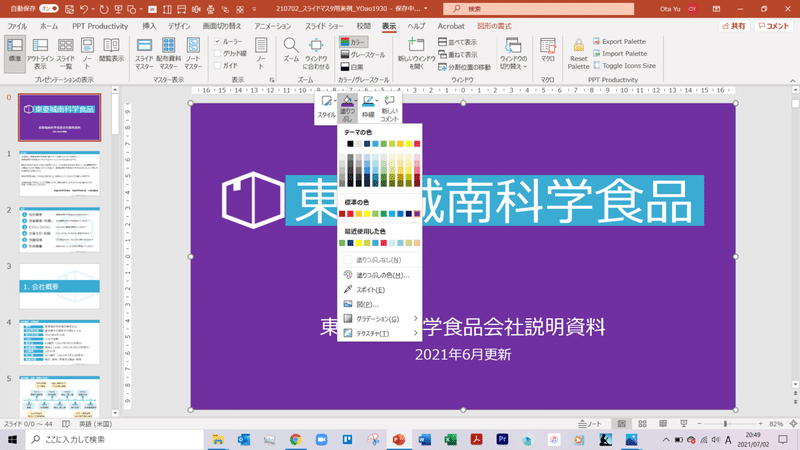Image resolution: width=800 pixels, height=450 pixels.
Task: Open Excel from the taskbar
Action: coord(451,439)
